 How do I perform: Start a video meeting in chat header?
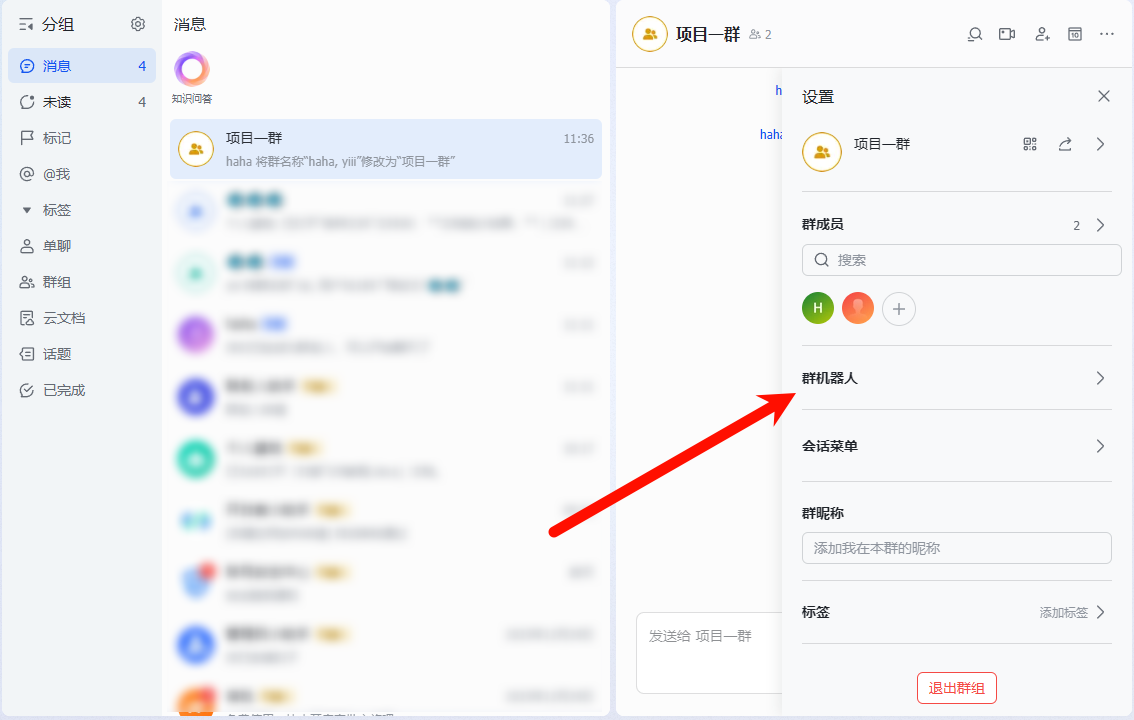pos(1007,34)
